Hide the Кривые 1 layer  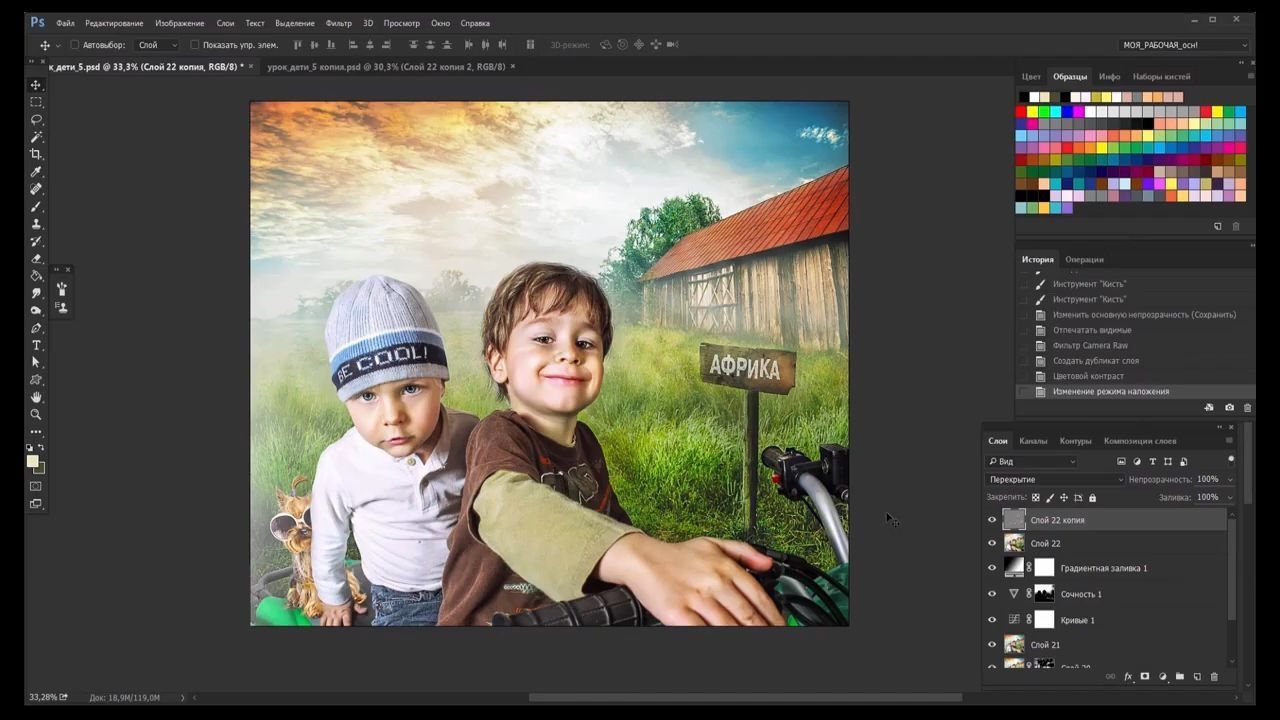(x=992, y=620)
